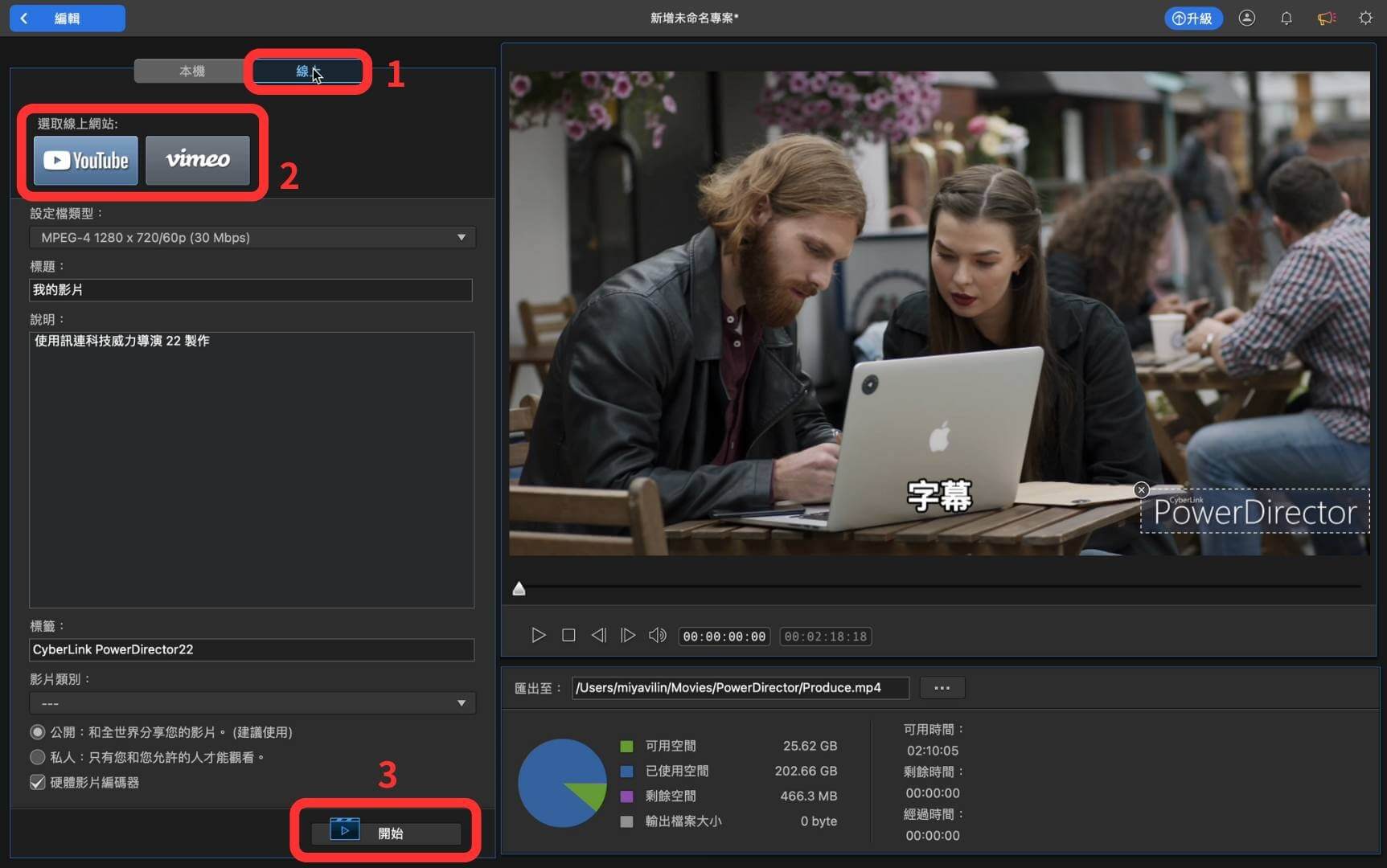
Task: Remove the PowerDirector watermark with the x icon
Action: [1141, 489]
